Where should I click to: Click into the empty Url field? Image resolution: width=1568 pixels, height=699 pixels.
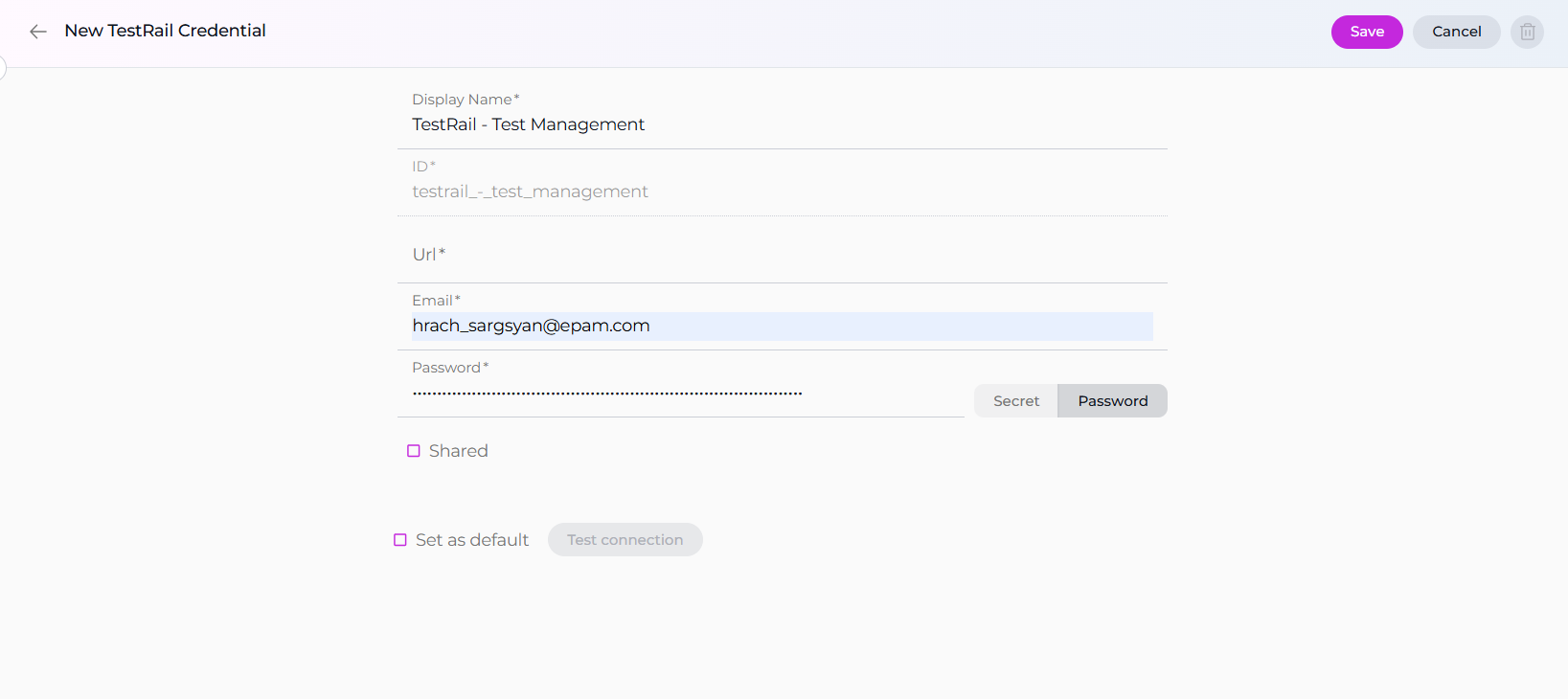coord(781,256)
